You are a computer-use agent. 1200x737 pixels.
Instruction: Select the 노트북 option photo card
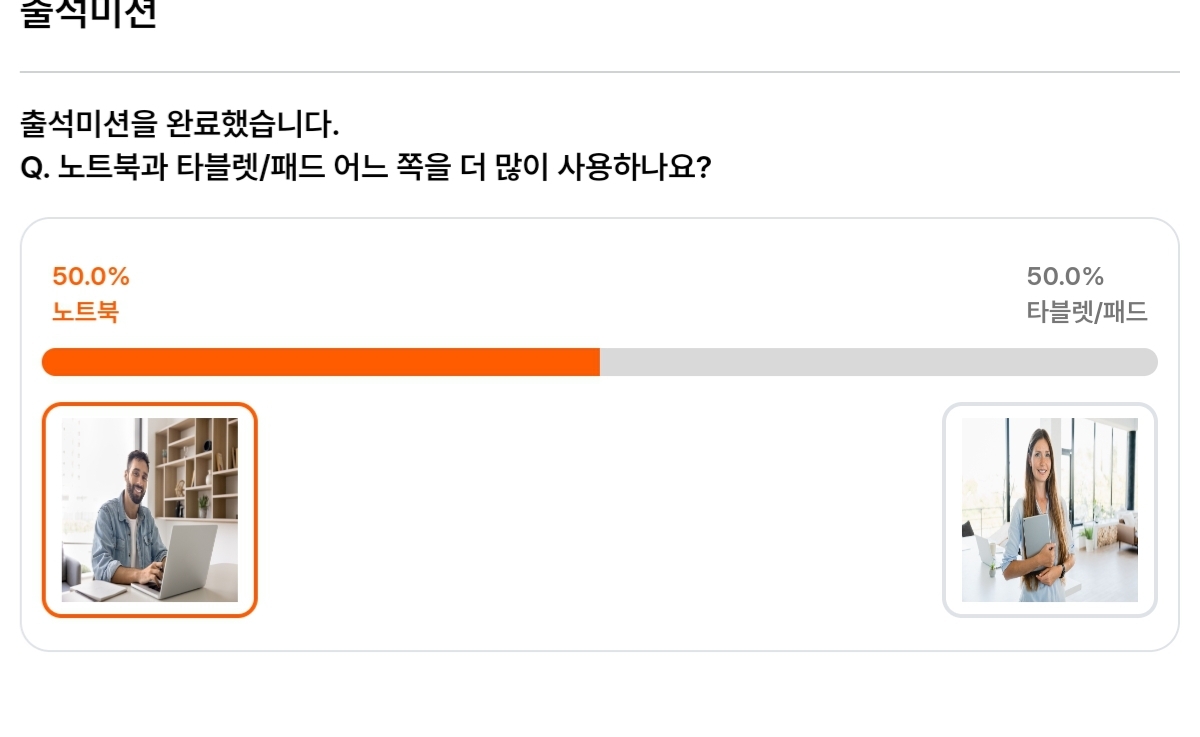[150, 510]
